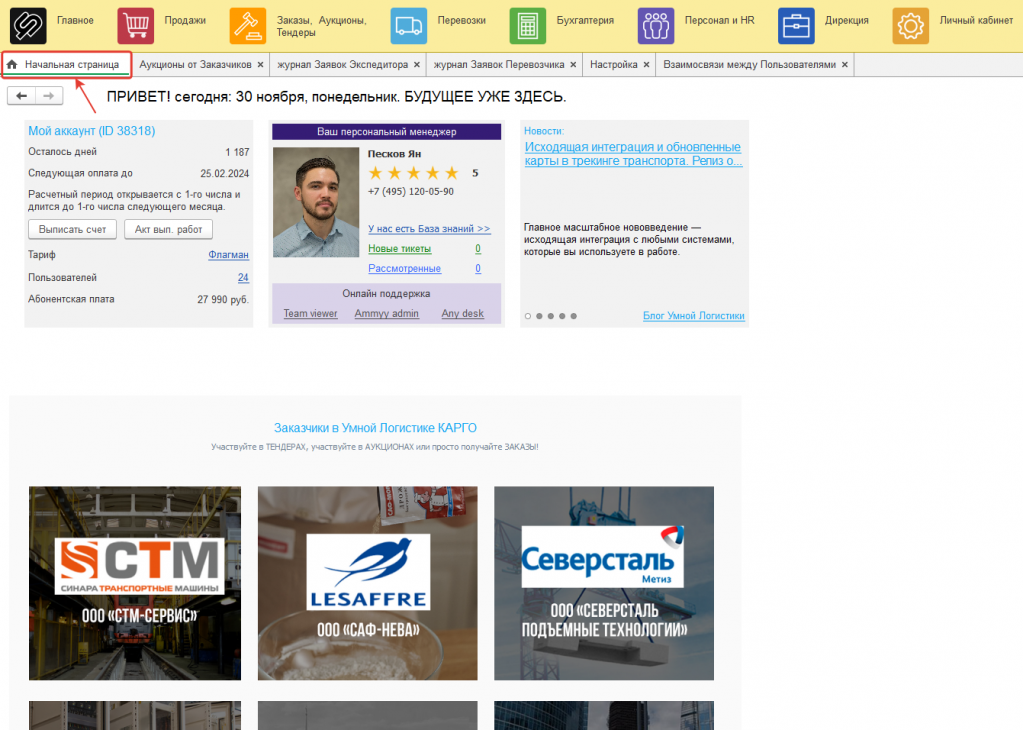Launch Ammyy admin support link
The width and height of the screenshot is (1023, 730).
click(387, 313)
